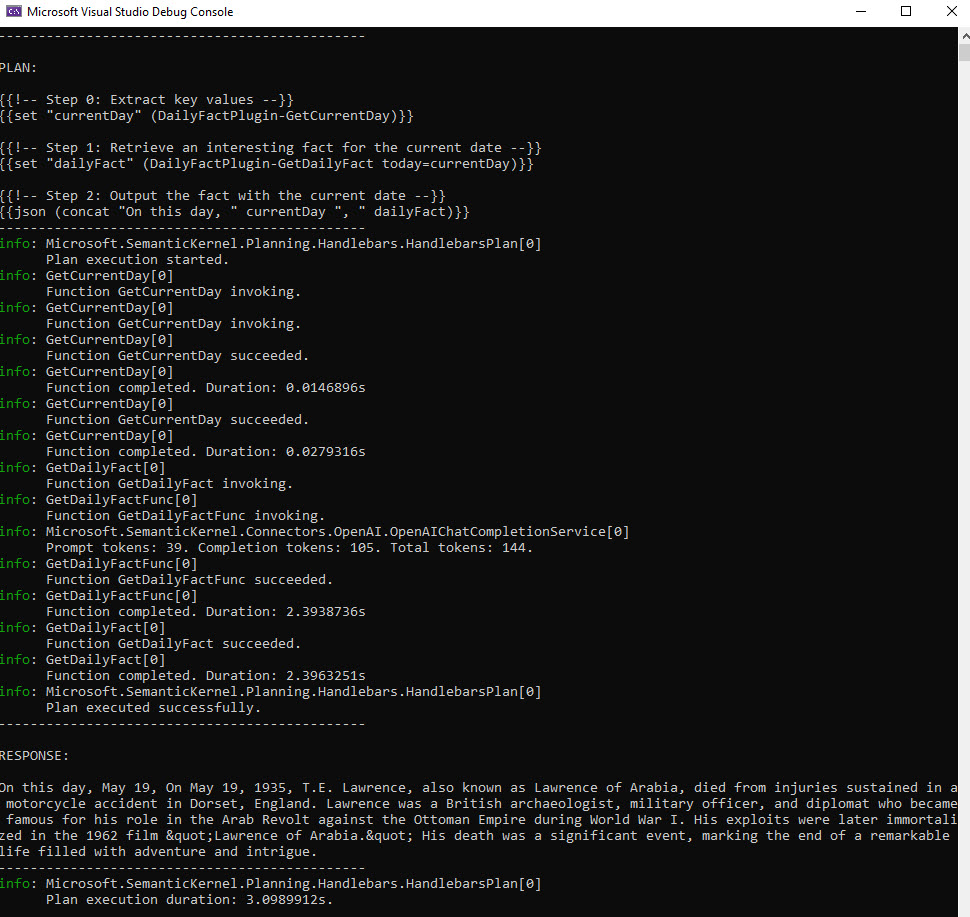Click "Function GetDailyFact invoking." line
The image size is (970, 917).
pyautogui.click(x=170, y=484)
